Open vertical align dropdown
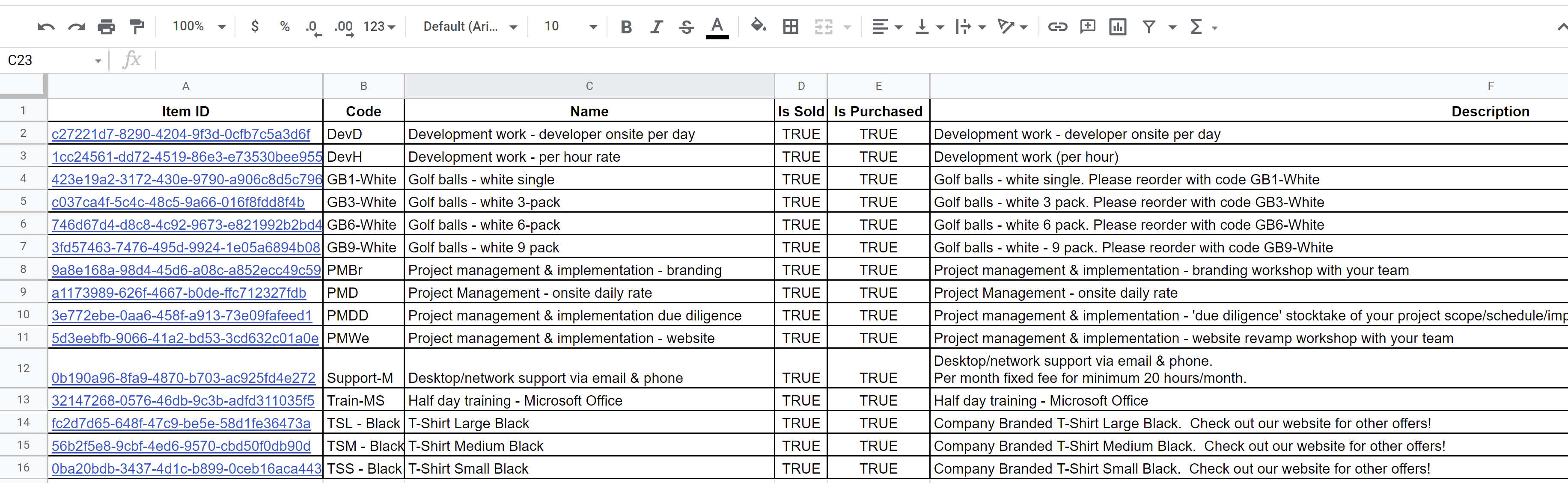Viewport: 1568px width, 483px height. click(929, 27)
